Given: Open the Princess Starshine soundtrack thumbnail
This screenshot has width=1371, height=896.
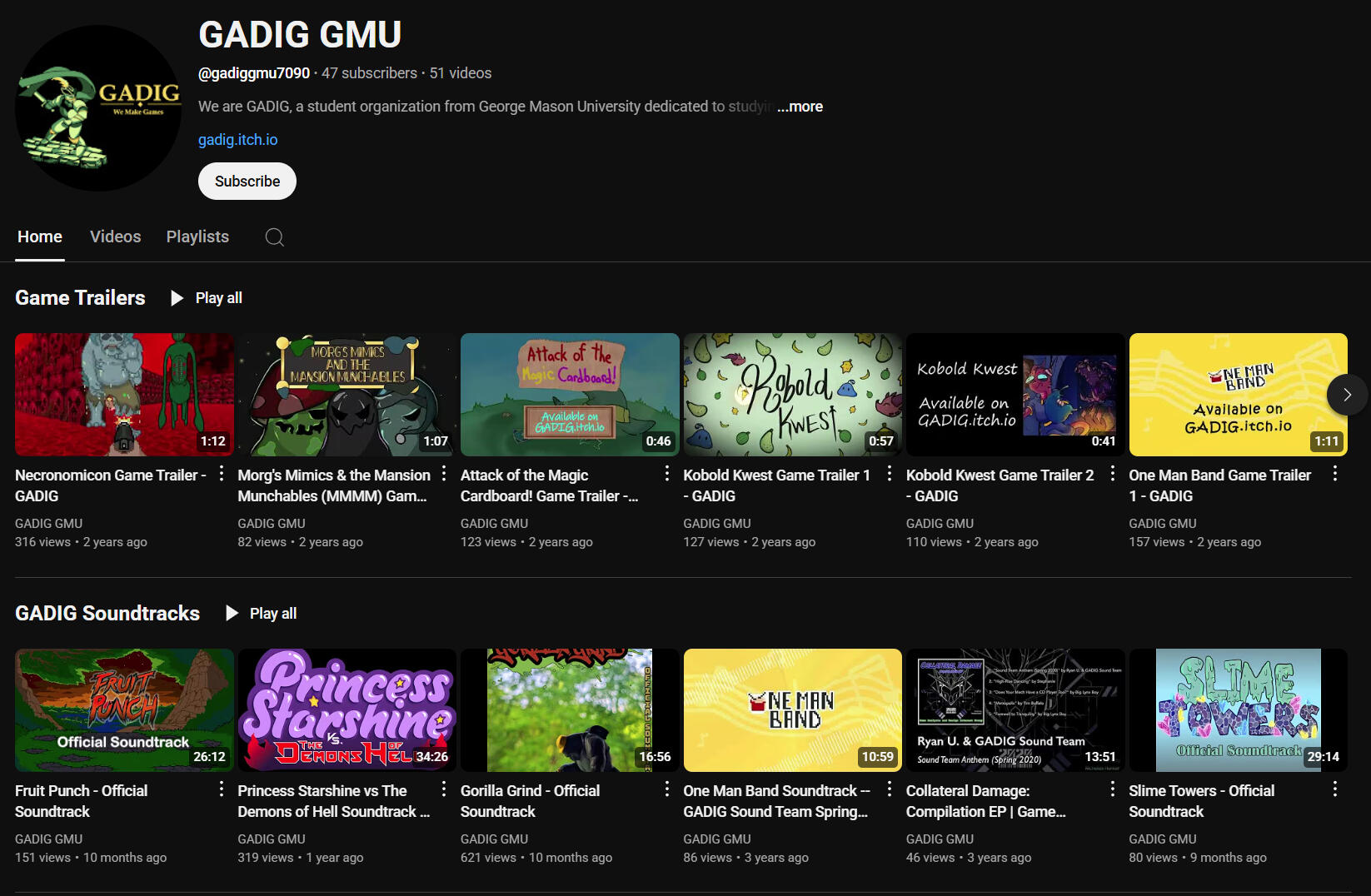Looking at the screenshot, I should [346, 710].
